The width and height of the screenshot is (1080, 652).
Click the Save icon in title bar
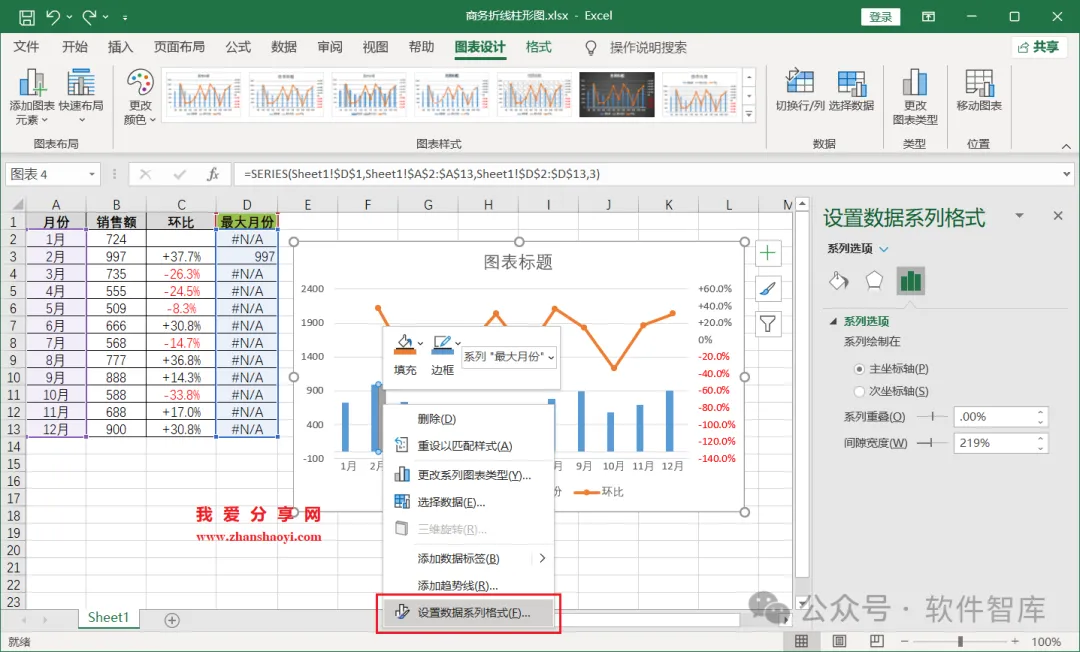tap(26, 17)
